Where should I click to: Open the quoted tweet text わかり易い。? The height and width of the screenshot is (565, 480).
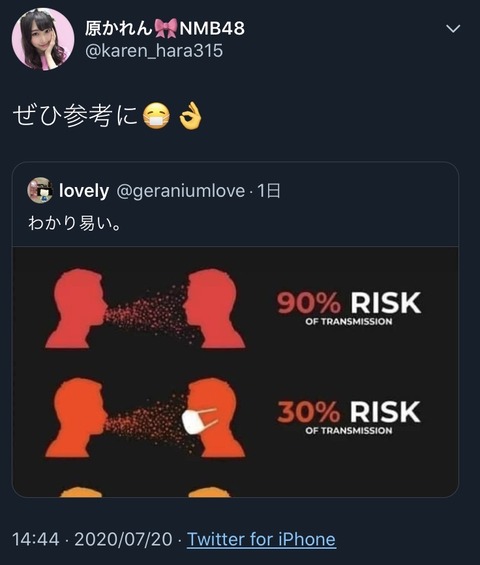74,223
